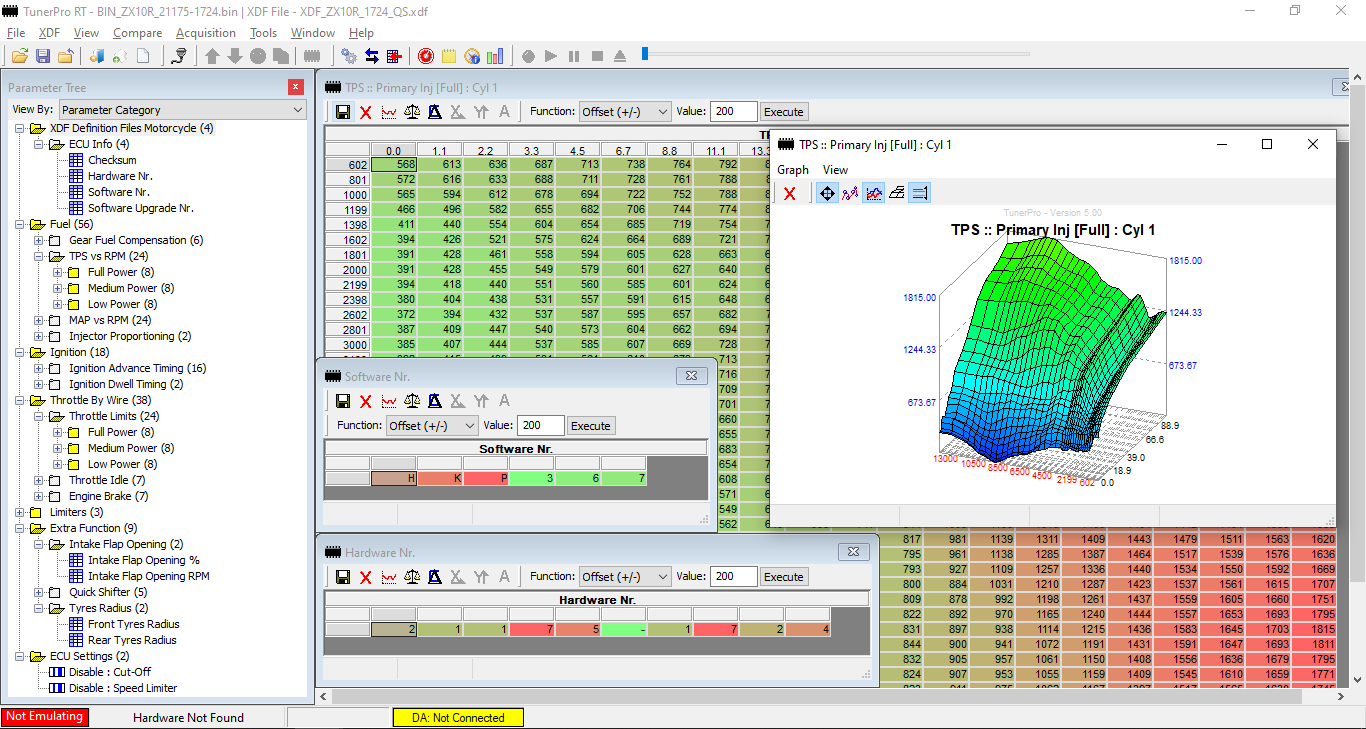Image resolution: width=1366 pixels, height=729 pixels.
Task: Open the View By Parameter Category dropdown
Action: [182, 110]
